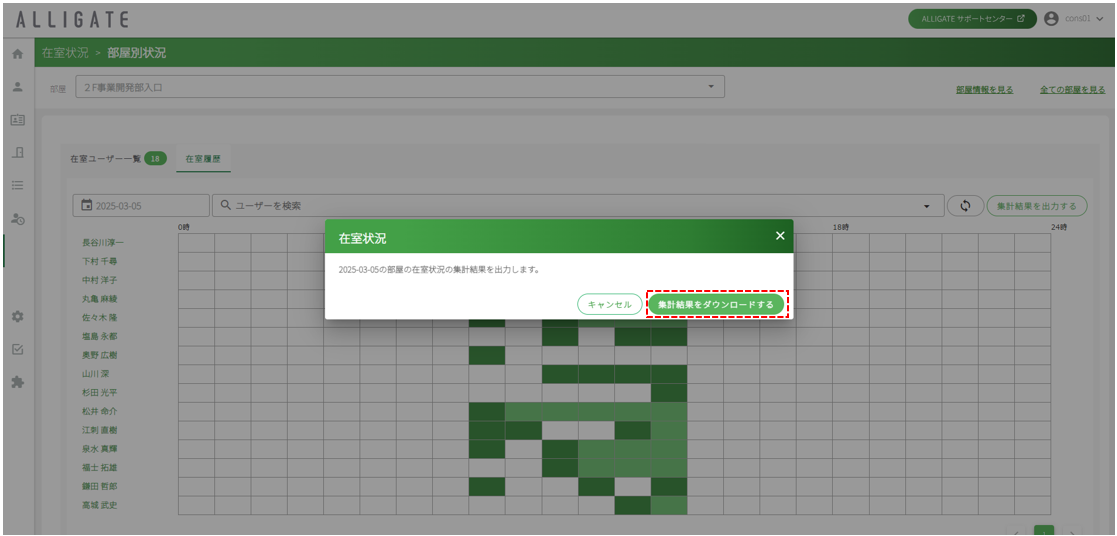Open the puzzle piece plugin icon
The width and height of the screenshot is (1117, 536).
(x=18, y=382)
